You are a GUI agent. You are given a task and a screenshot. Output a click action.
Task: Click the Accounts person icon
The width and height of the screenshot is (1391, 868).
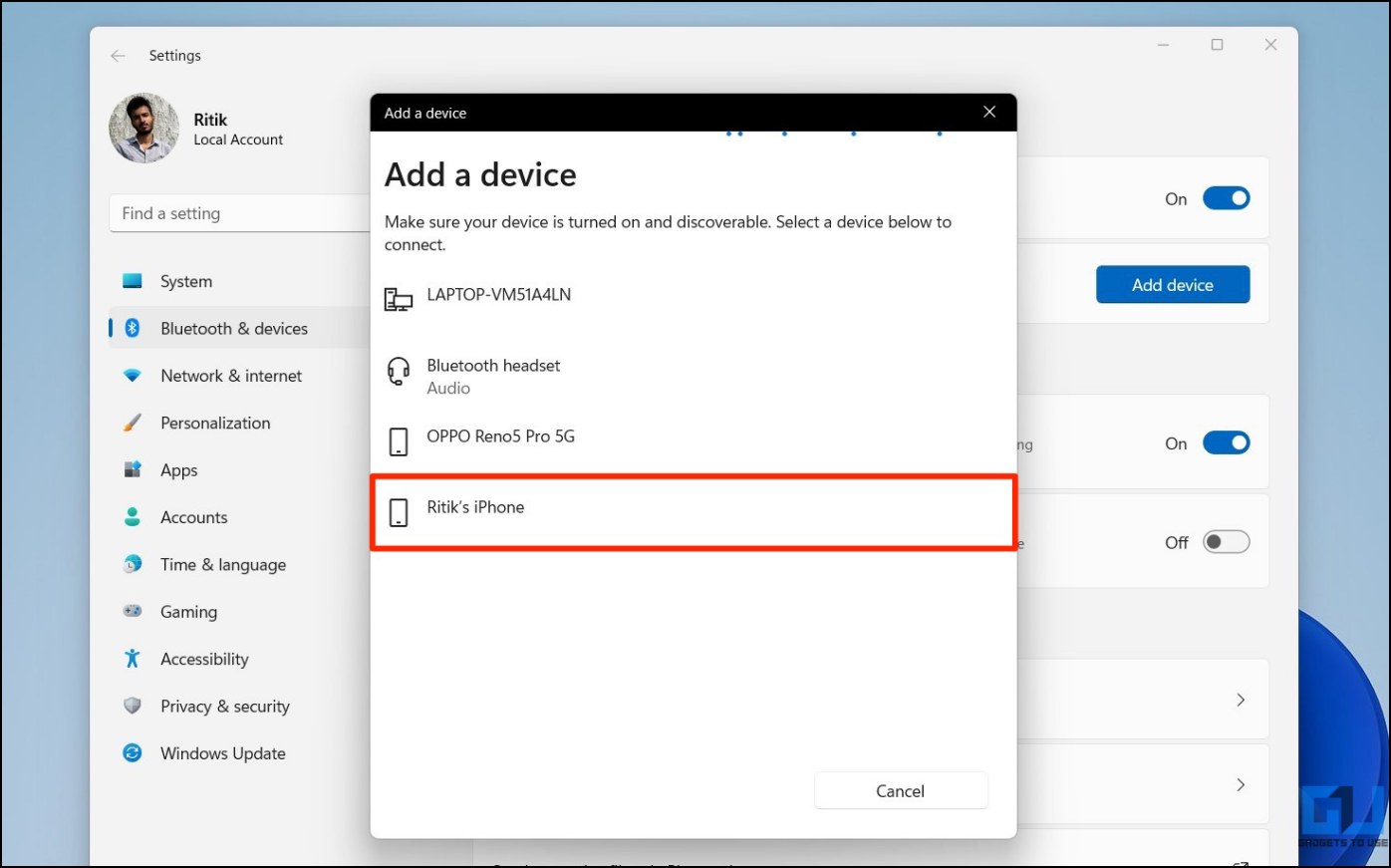click(x=133, y=517)
